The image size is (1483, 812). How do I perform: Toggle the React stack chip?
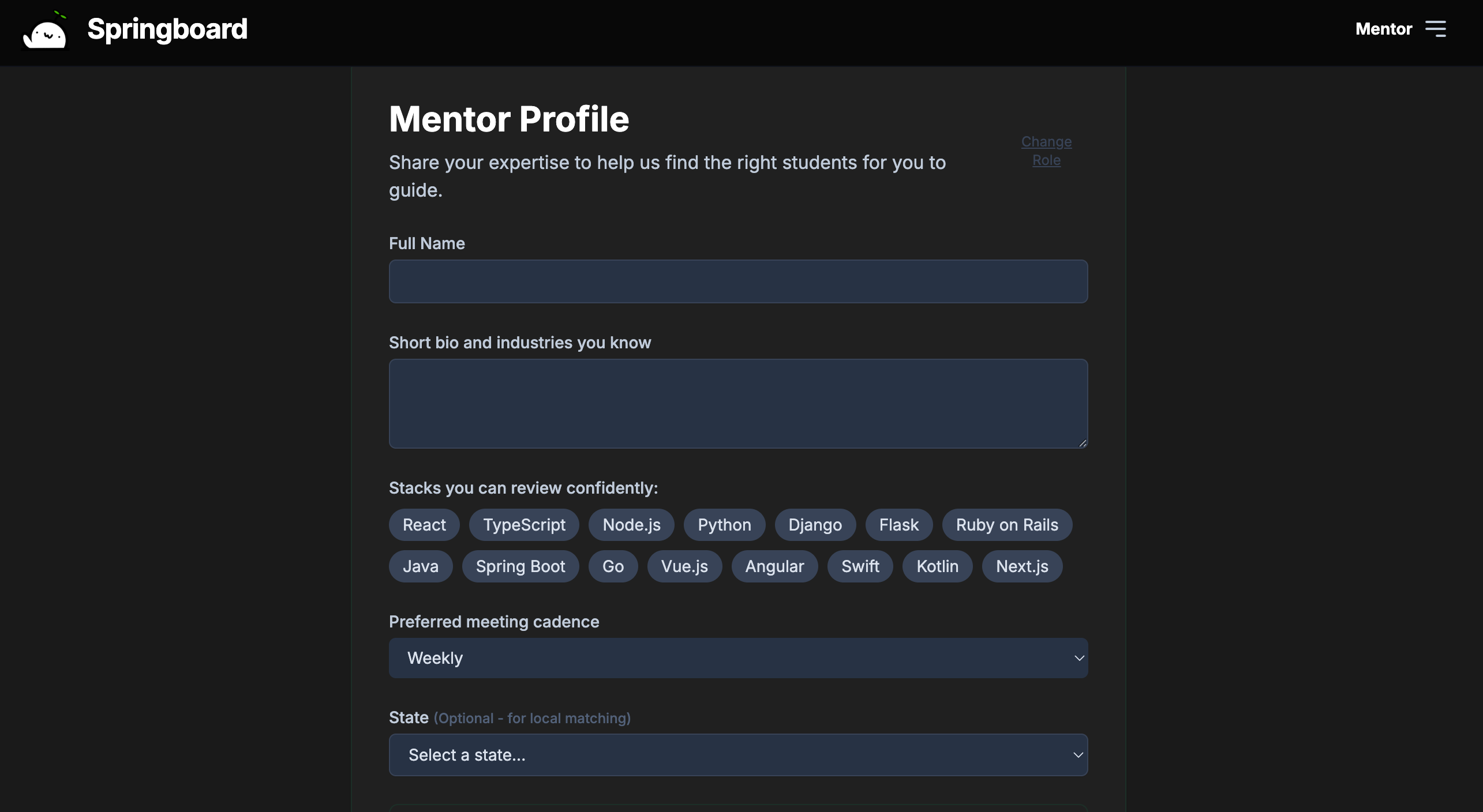tap(424, 525)
